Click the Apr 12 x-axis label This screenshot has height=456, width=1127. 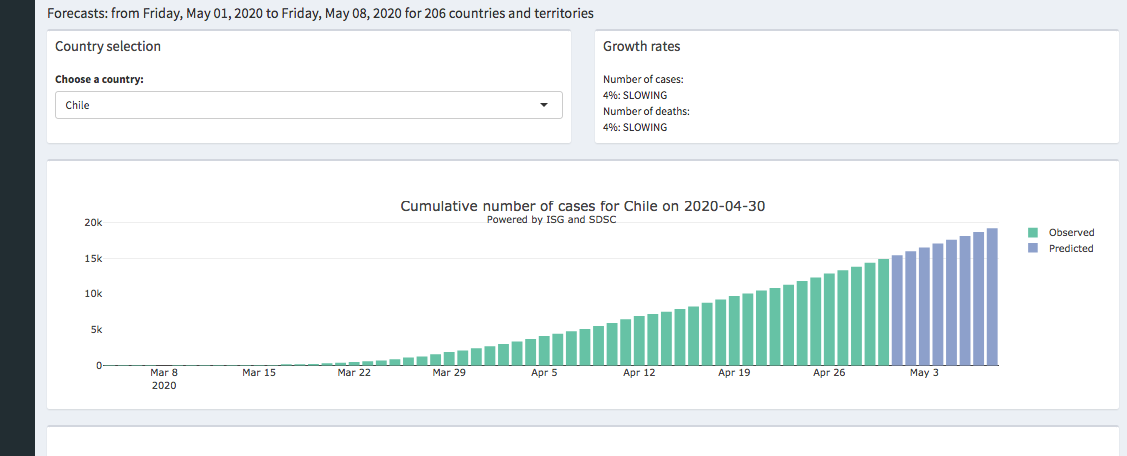[638, 373]
